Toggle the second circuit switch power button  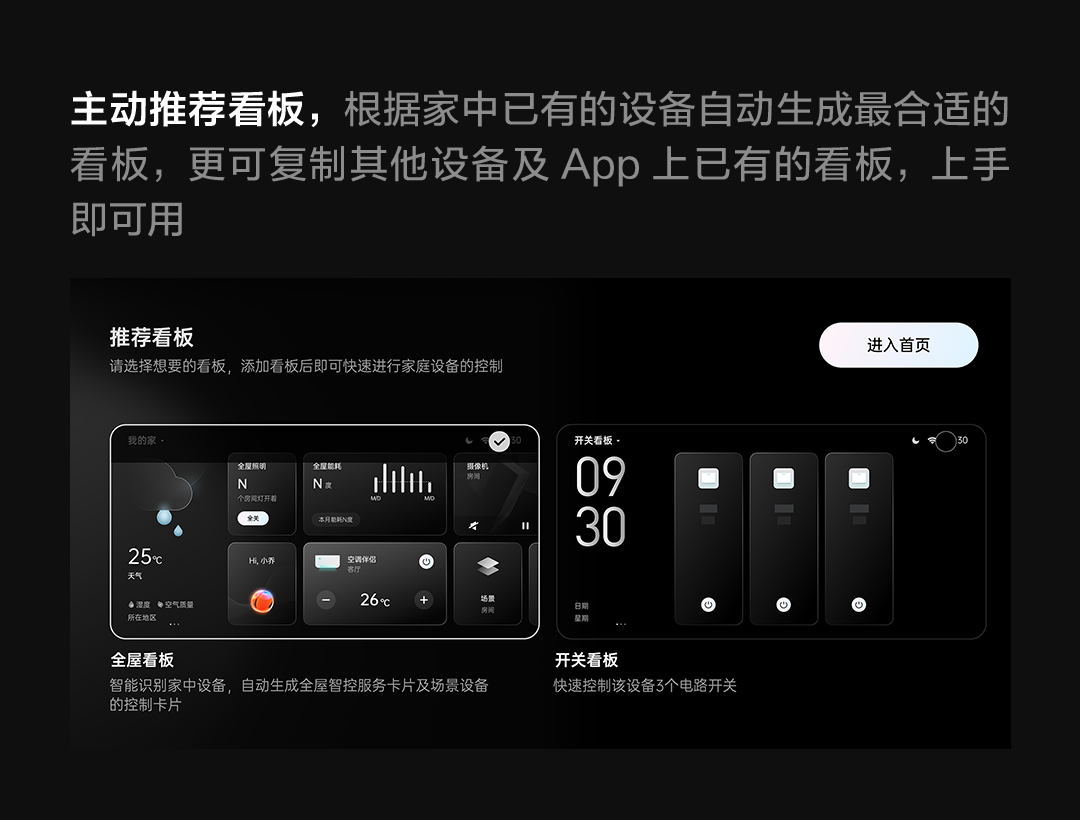pos(783,605)
